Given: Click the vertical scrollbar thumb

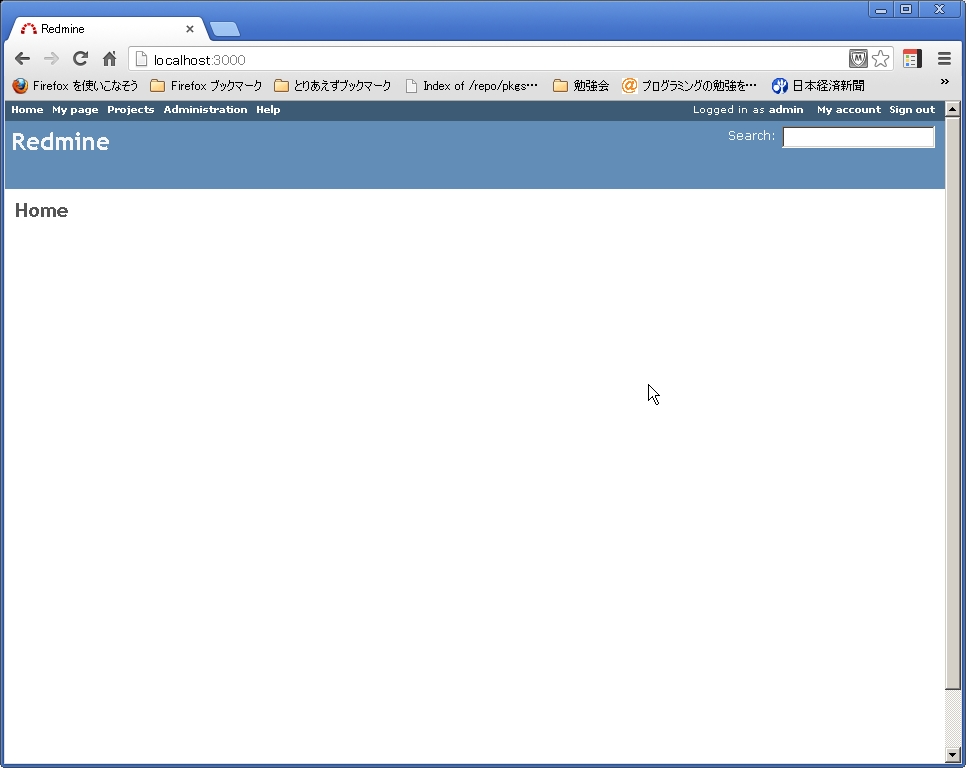Looking at the screenshot, I should 952,403.
